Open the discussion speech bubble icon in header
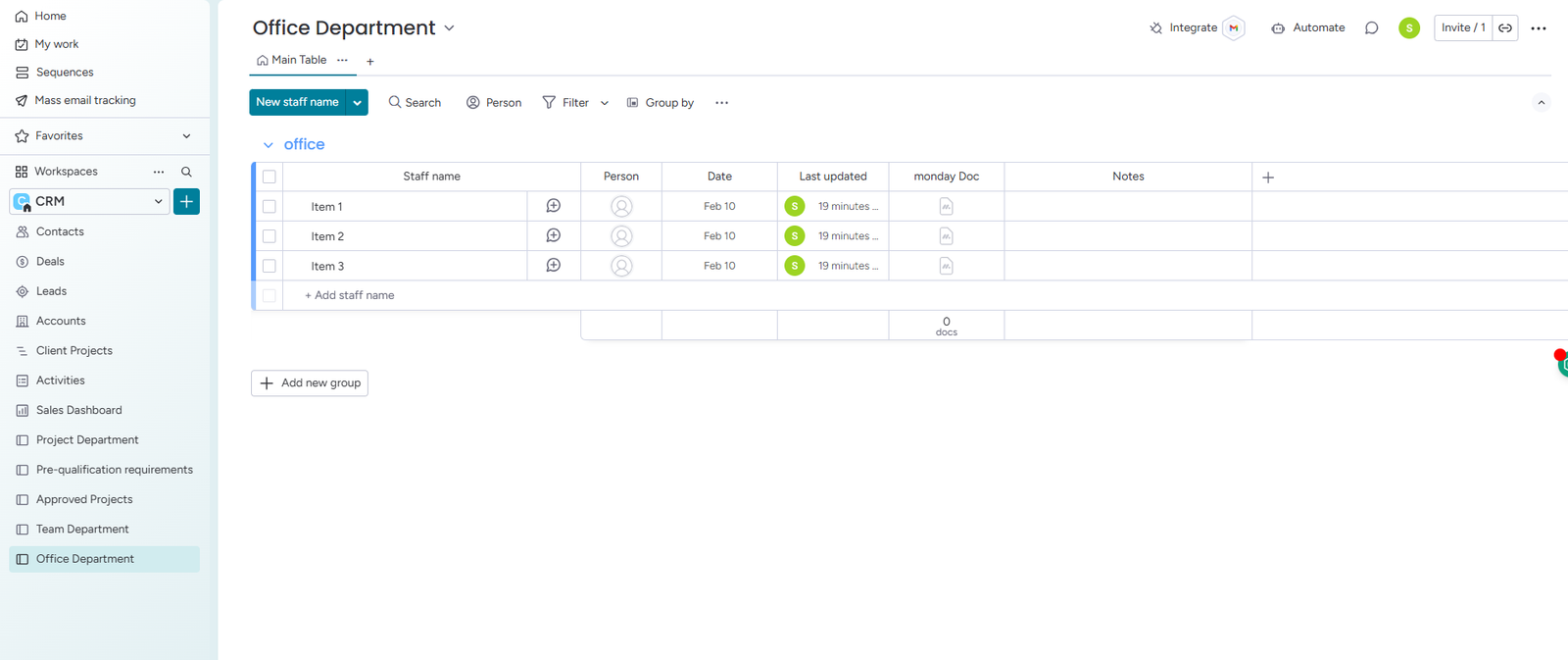This screenshot has width=1568, height=660. 1371,28
